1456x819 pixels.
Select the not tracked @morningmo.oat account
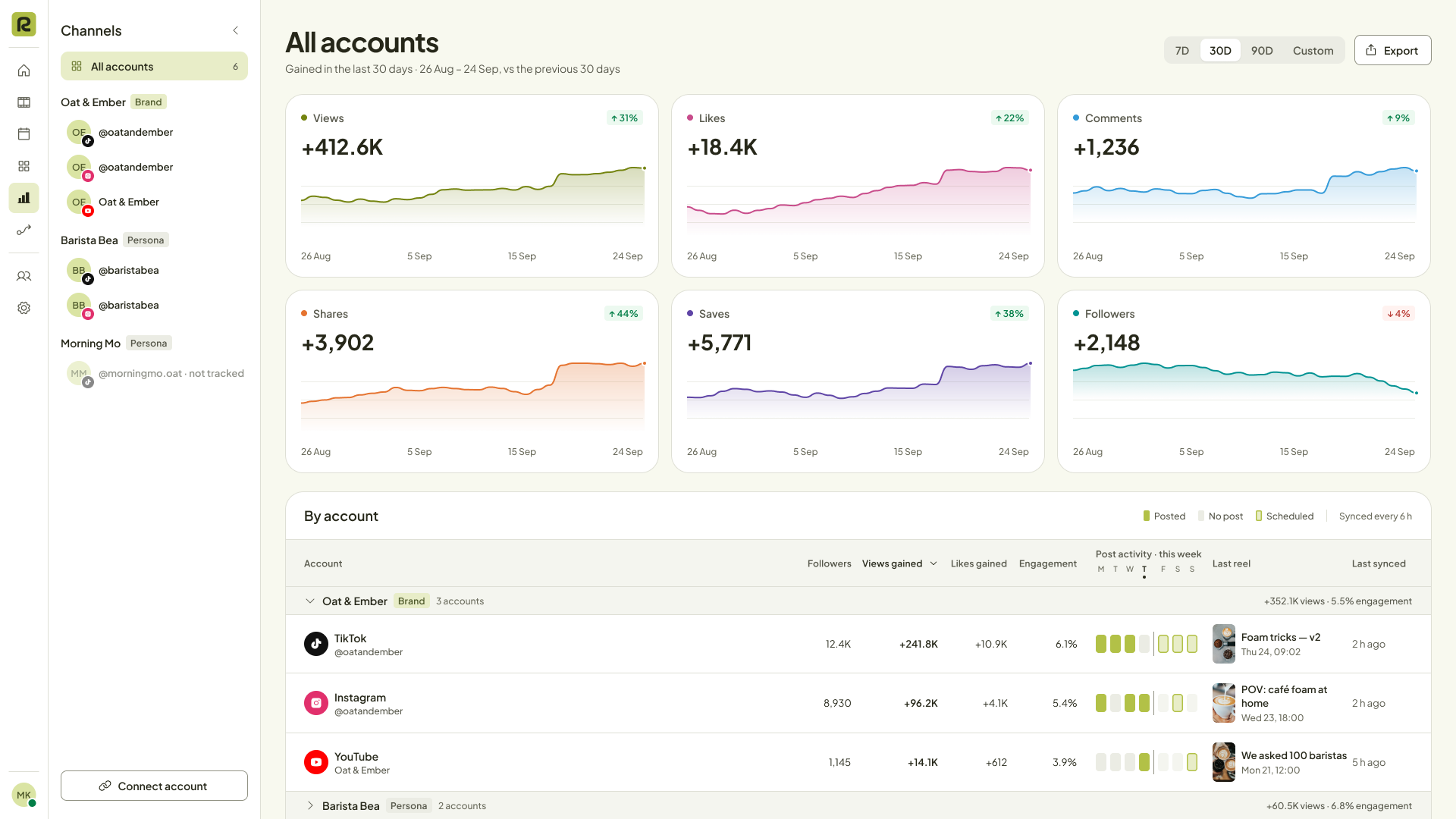(154, 374)
